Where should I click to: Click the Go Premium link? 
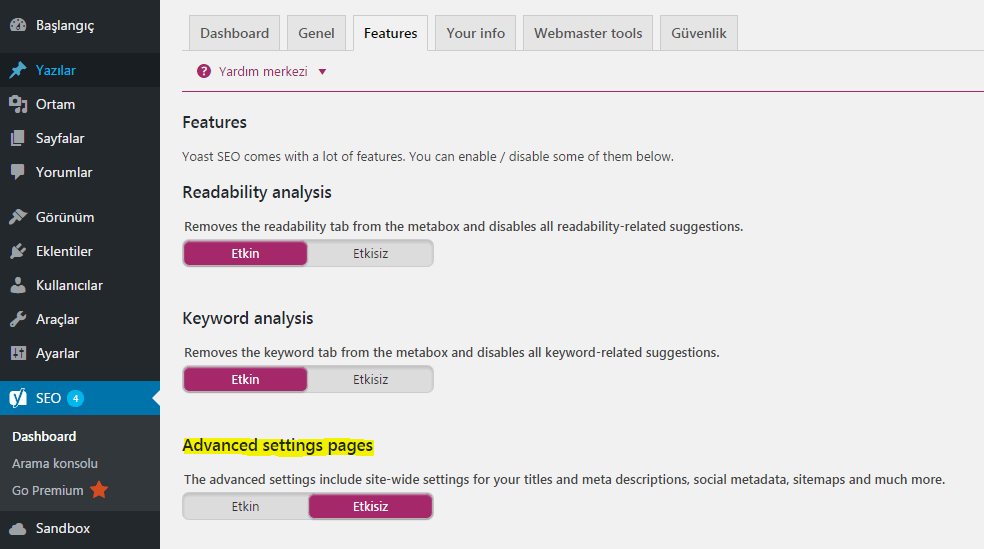[x=48, y=491]
